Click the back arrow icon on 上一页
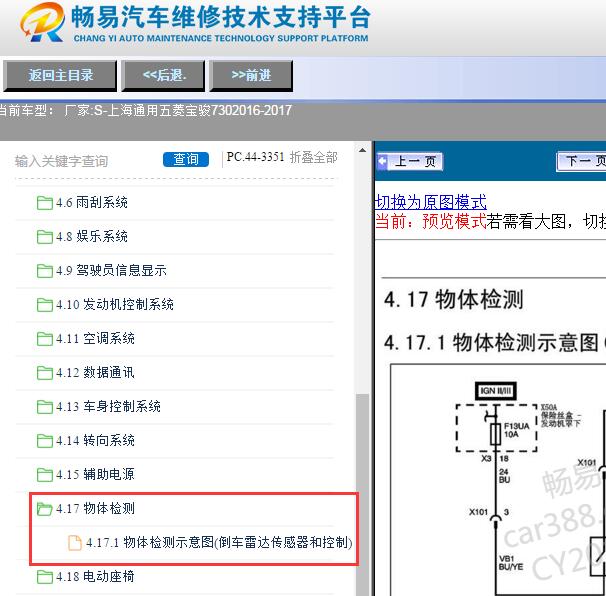The image size is (606, 596). pyautogui.click(x=382, y=161)
